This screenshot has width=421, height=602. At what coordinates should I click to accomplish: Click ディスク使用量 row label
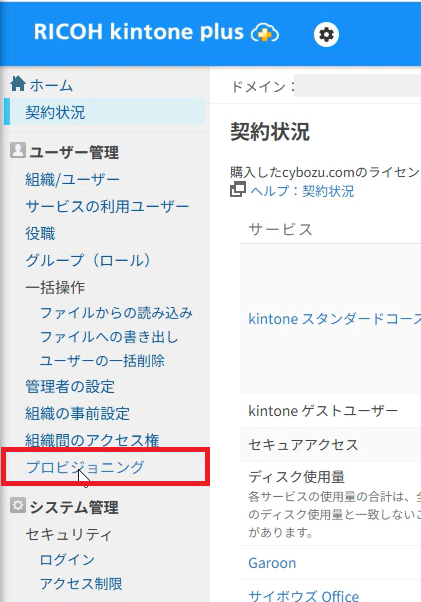tap(296, 477)
